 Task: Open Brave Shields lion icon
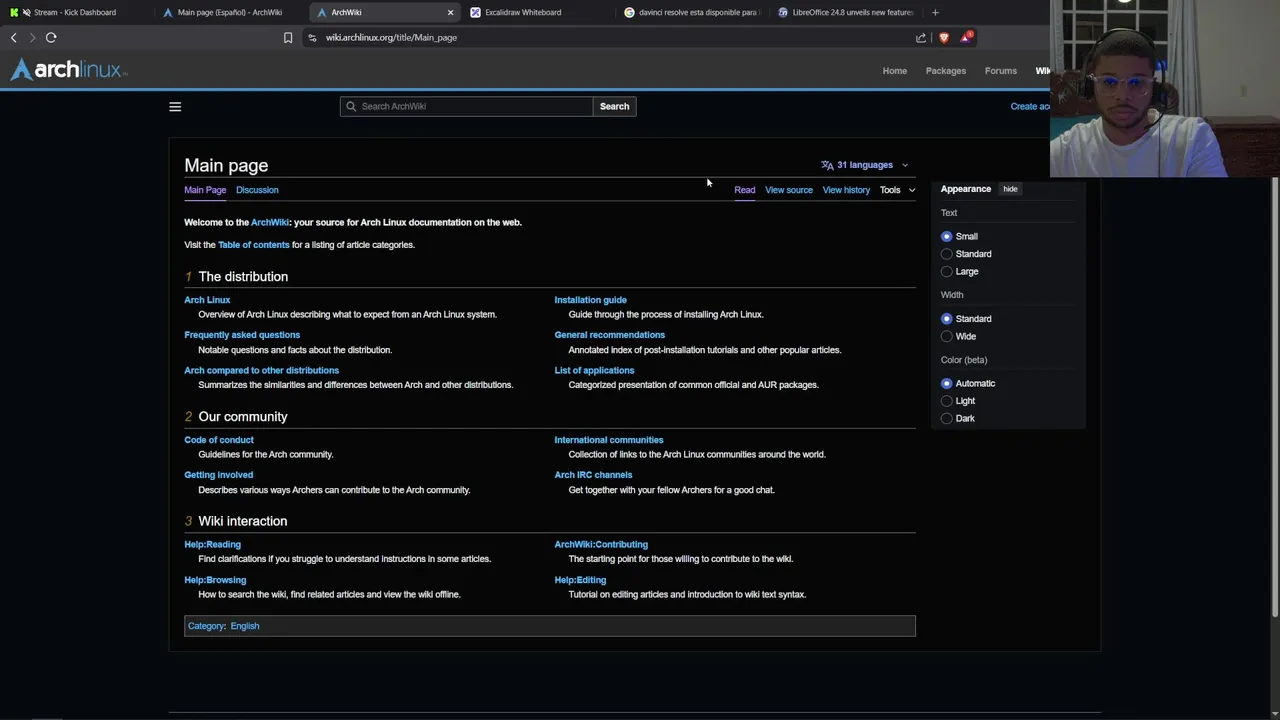pos(944,37)
